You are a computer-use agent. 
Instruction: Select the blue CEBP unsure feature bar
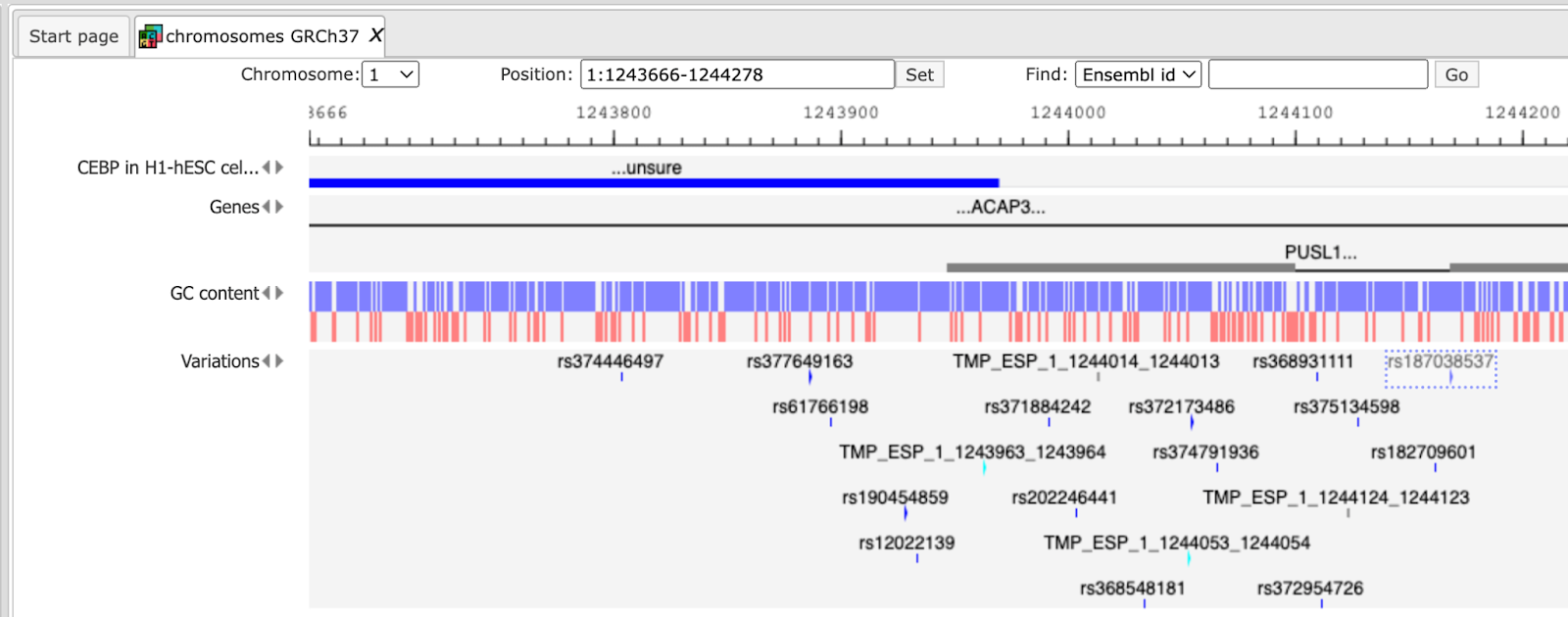pyautogui.click(x=654, y=182)
